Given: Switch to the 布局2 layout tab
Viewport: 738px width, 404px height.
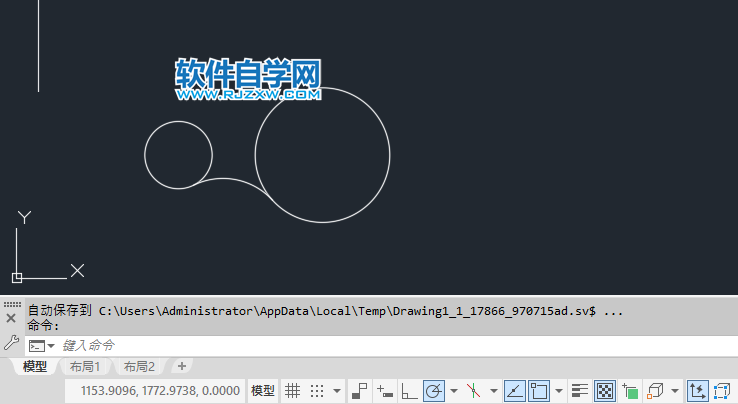Looking at the screenshot, I should 139,366.
